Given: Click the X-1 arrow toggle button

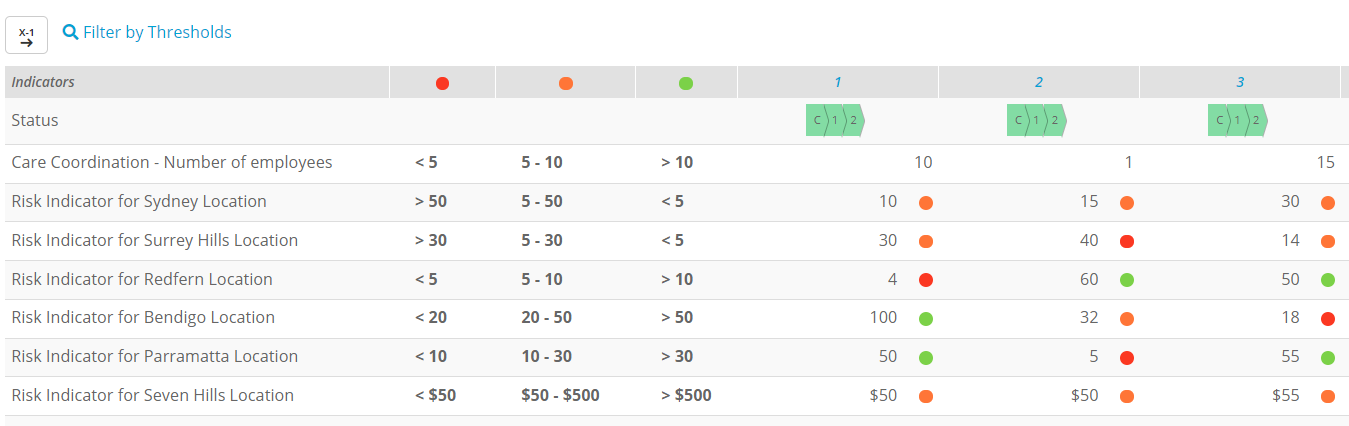Looking at the screenshot, I should (x=26, y=35).
